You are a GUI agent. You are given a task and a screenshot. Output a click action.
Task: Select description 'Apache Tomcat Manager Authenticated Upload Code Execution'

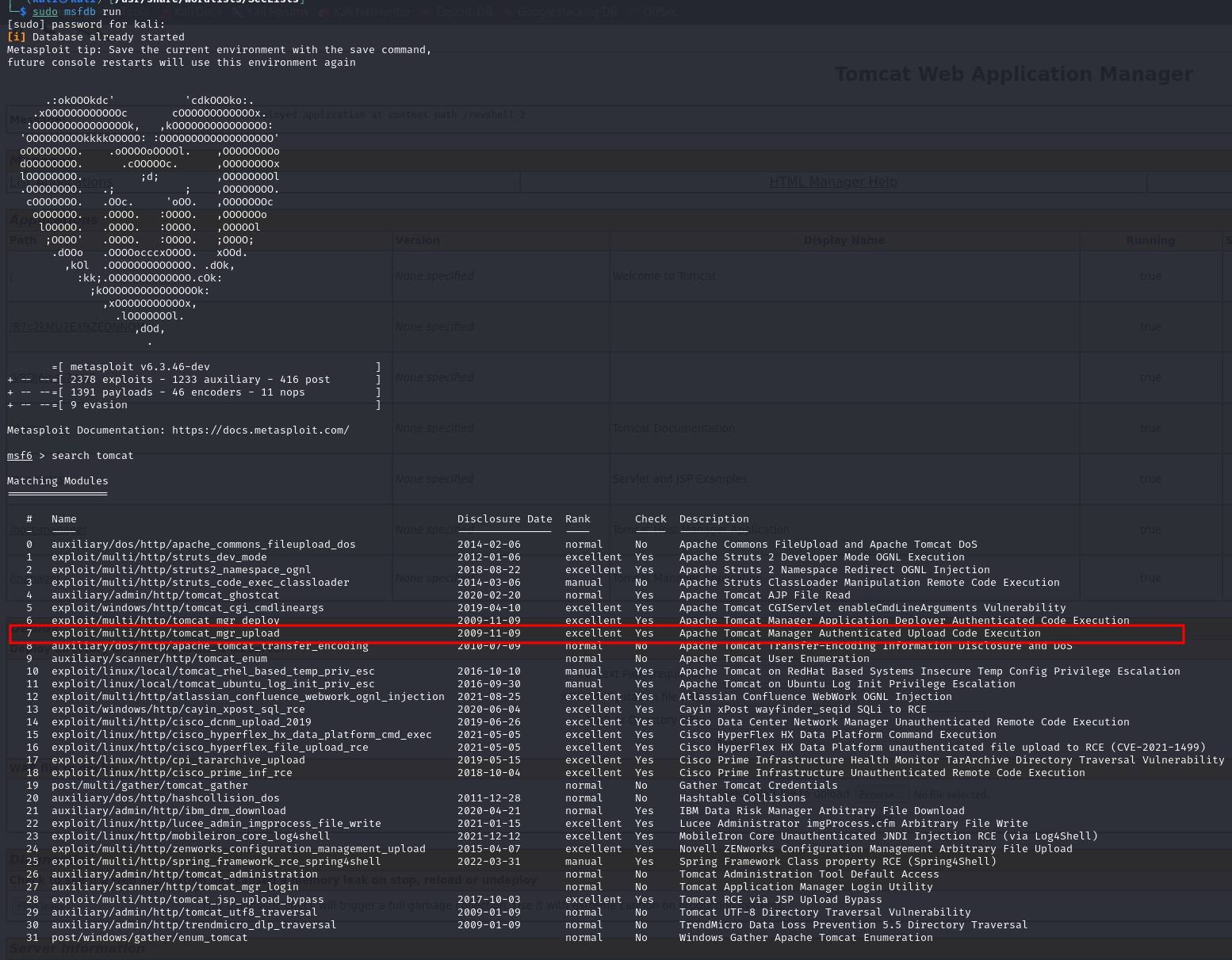tap(860, 633)
